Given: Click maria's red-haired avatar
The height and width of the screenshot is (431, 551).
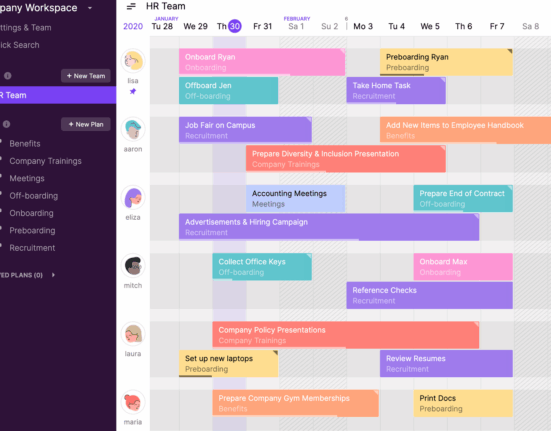Looking at the screenshot, I should point(133,402).
